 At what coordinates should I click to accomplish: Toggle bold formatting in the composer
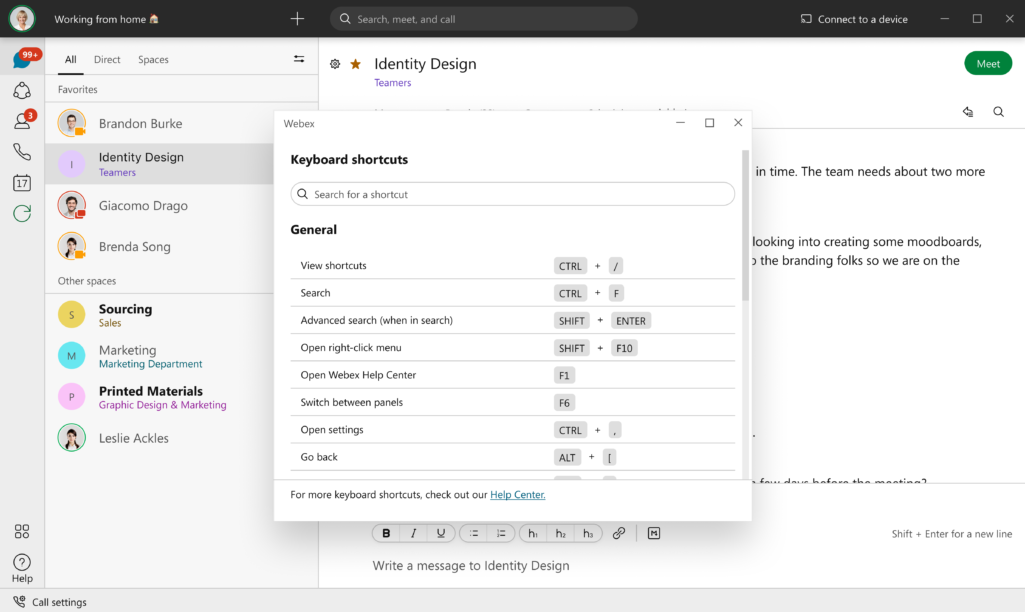point(386,533)
